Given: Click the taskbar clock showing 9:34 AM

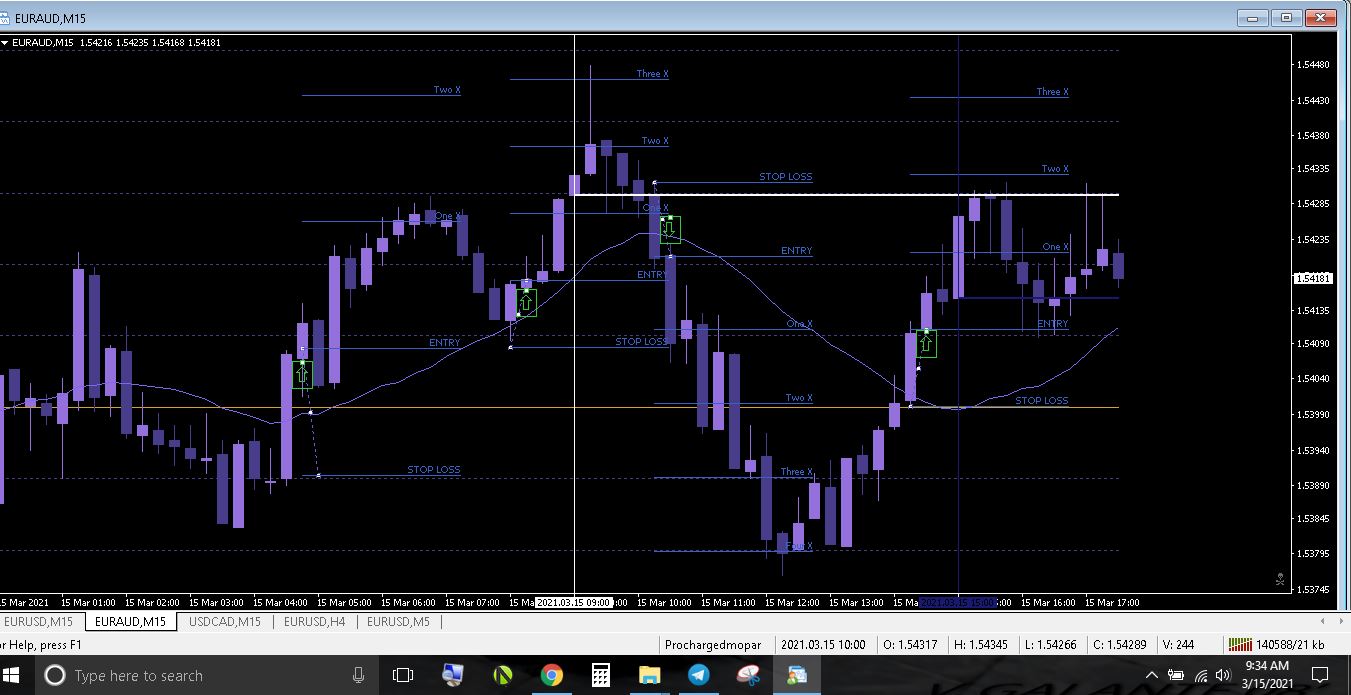Looking at the screenshot, I should pyautogui.click(x=1267, y=675).
